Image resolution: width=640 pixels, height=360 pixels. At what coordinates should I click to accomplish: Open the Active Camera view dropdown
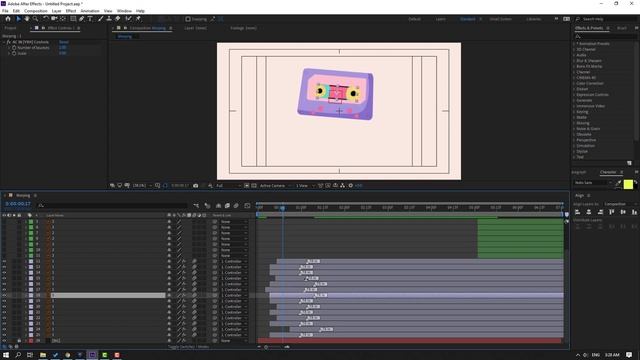[275, 186]
